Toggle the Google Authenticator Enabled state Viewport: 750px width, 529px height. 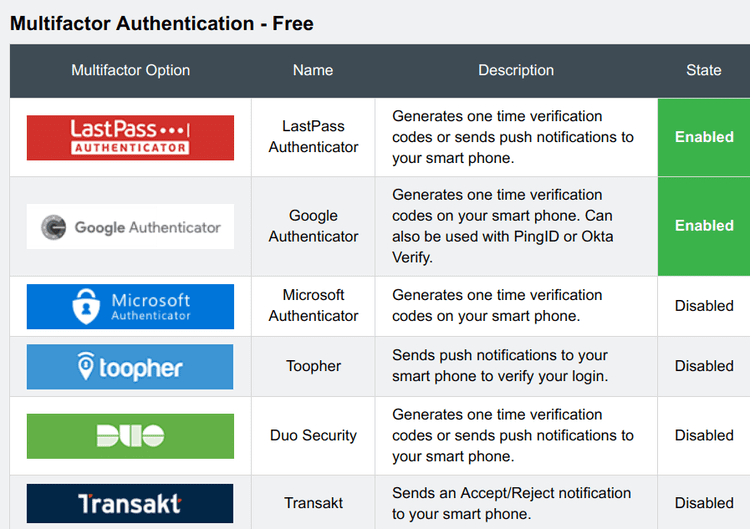pyautogui.click(x=704, y=226)
